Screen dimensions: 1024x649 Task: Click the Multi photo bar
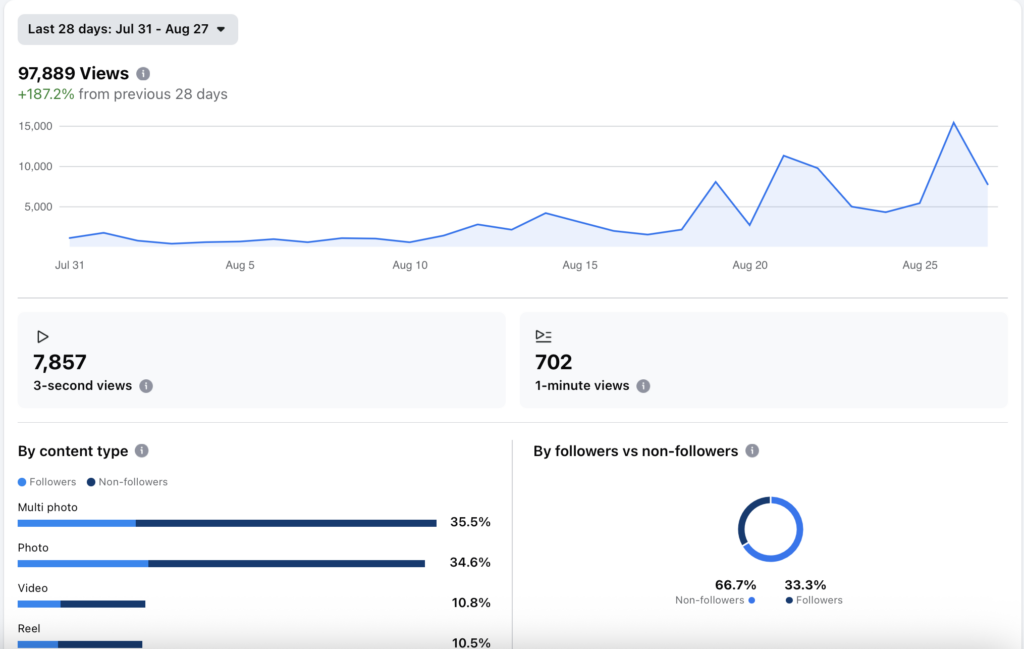click(x=227, y=523)
